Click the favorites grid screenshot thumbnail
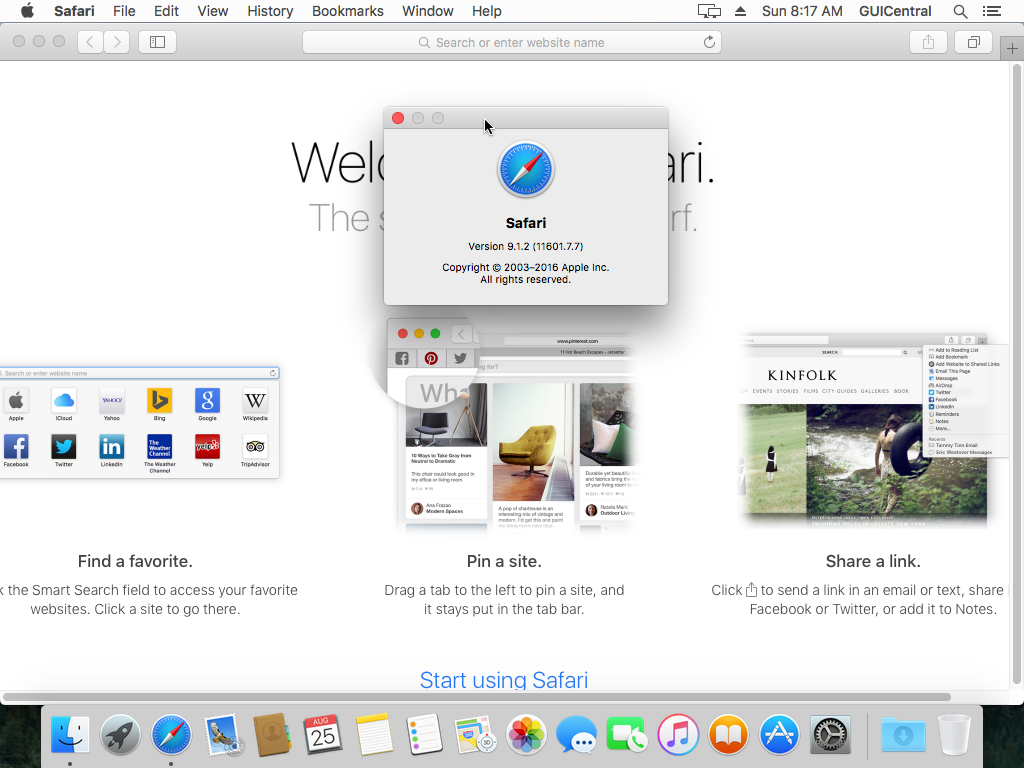1024x768 pixels. coord(139,423)
